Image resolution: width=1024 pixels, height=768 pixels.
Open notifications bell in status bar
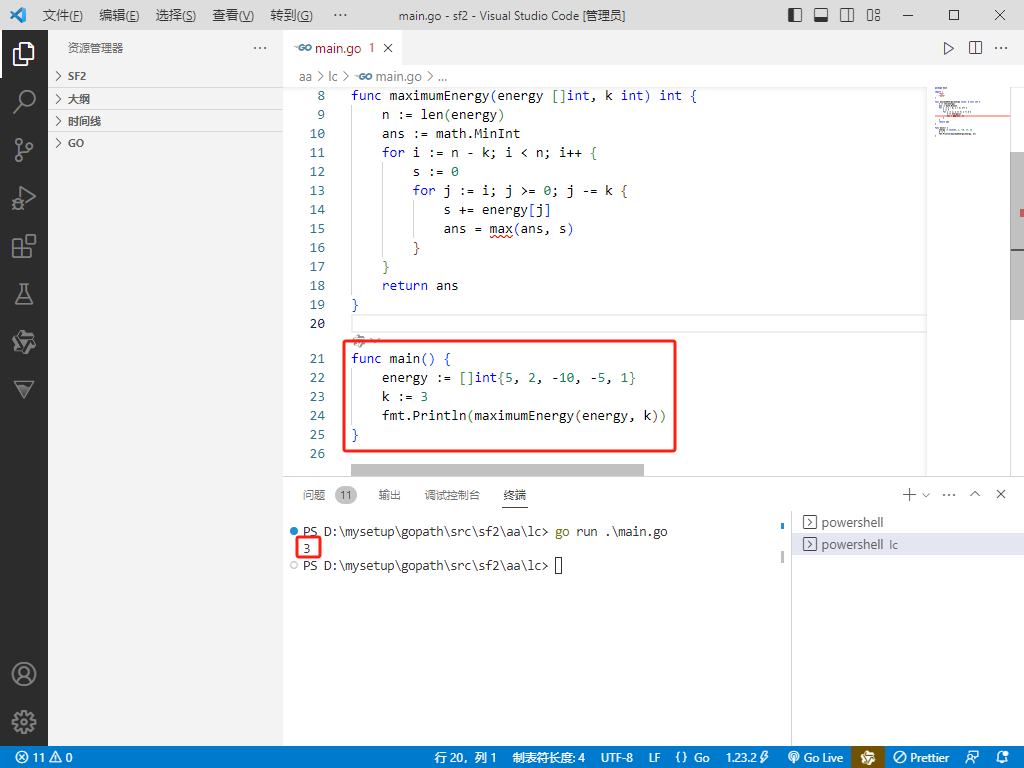(1002, 758)
